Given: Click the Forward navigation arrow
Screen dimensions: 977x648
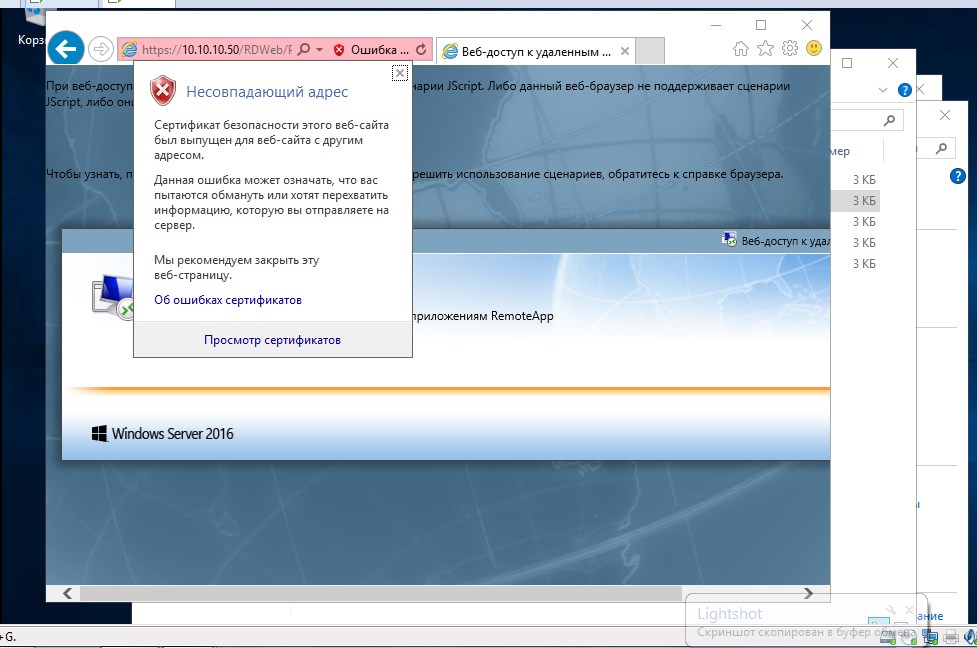Looking at the screenshot, I should (x=100, y=49).
